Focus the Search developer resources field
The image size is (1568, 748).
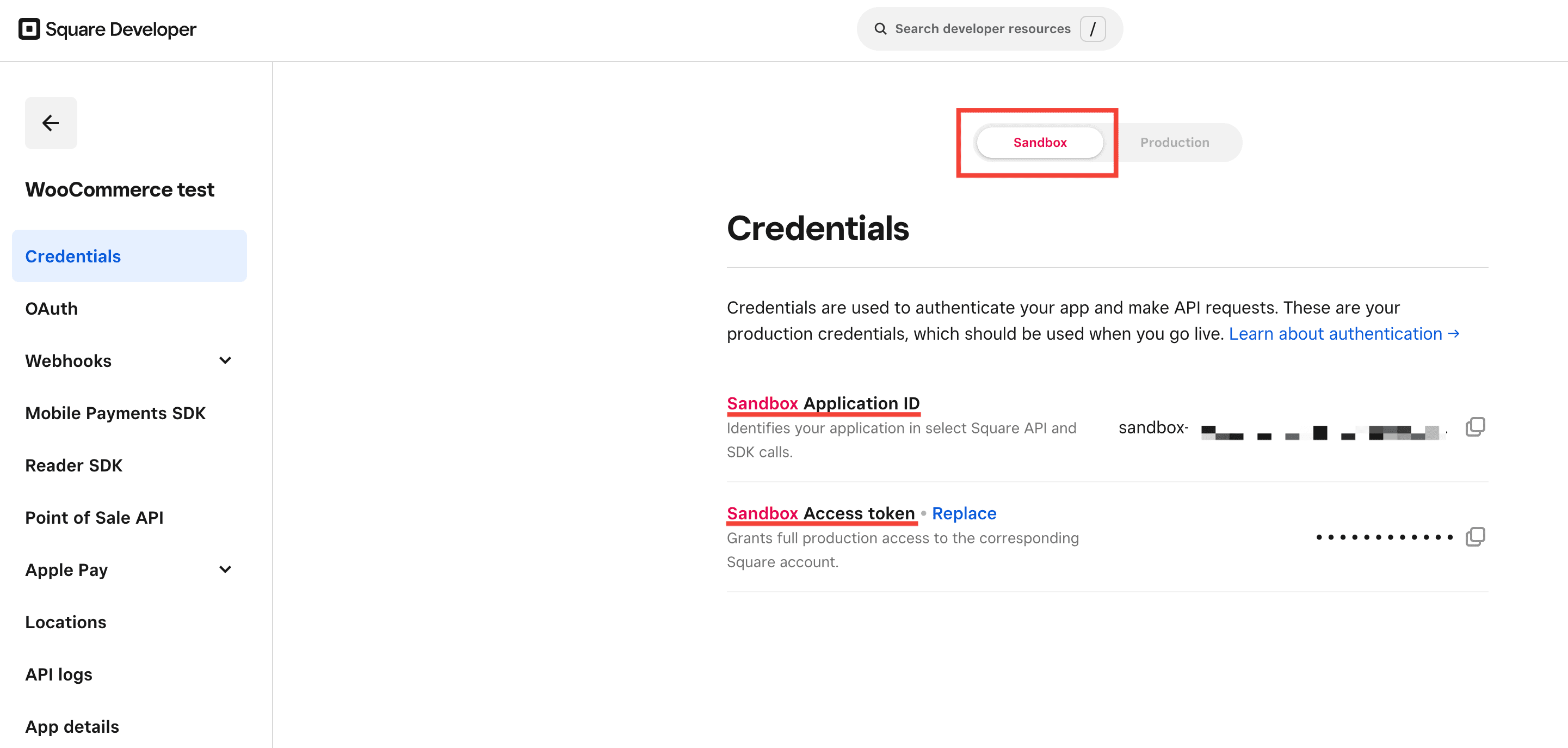click(982, 29)
